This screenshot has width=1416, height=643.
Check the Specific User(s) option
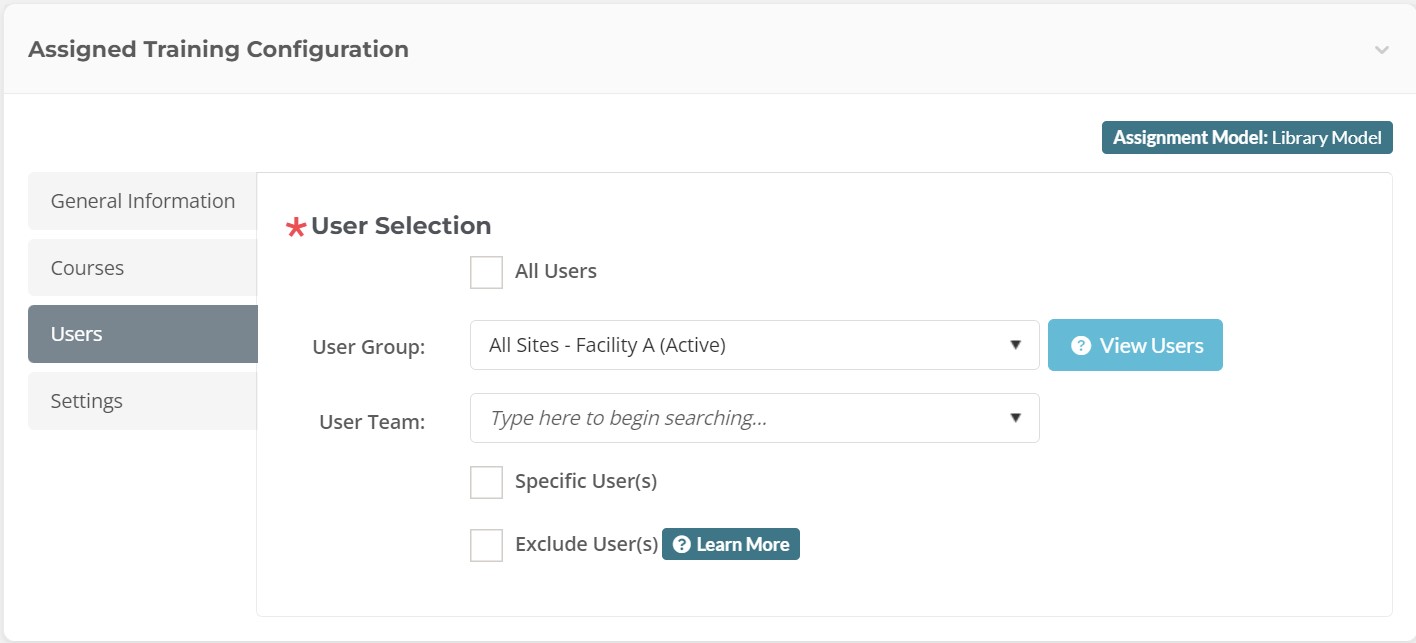[486, 481]
